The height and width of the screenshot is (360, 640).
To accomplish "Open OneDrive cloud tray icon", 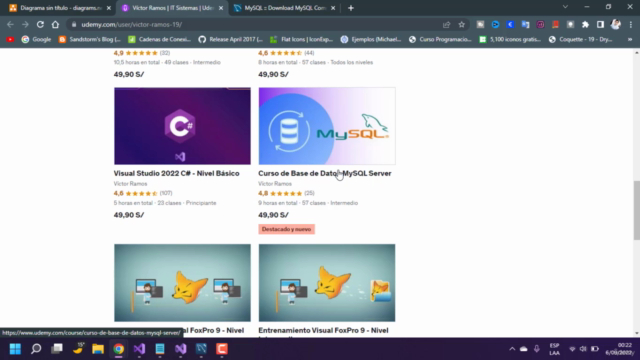I will pyautogui.click(x=524, y=349).
